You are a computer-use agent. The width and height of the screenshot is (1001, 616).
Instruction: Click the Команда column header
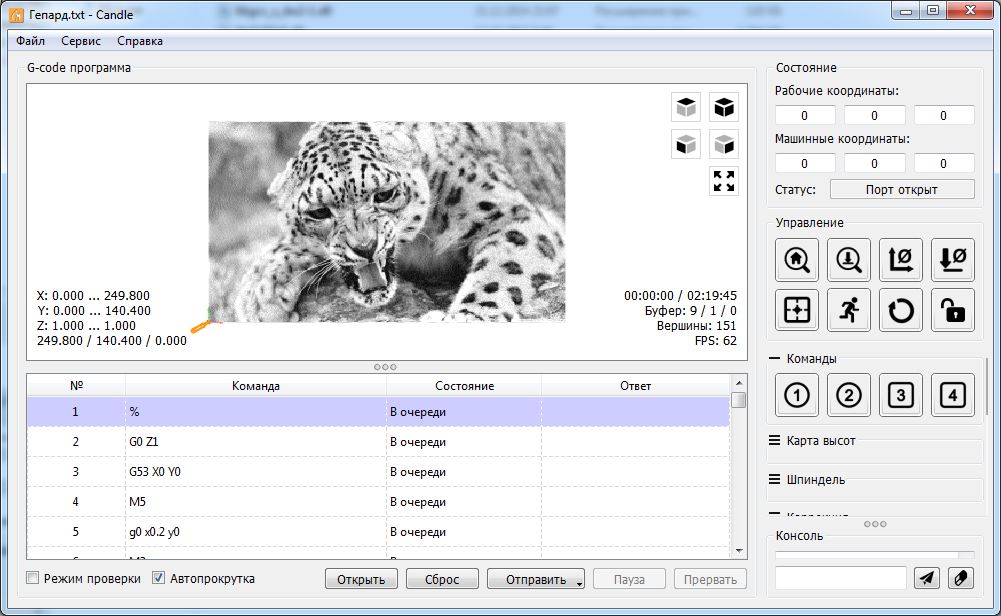coord(256,386)
